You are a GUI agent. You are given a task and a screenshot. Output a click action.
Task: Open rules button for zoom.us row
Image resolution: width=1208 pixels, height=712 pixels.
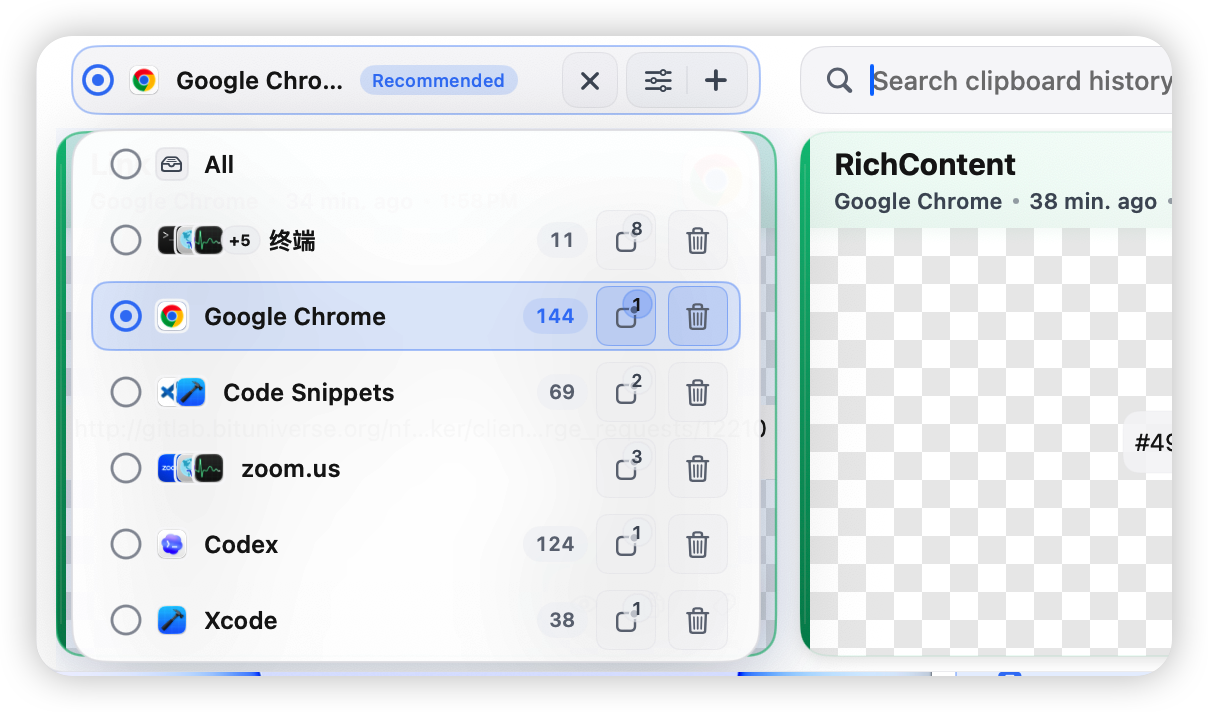point(626,468)
